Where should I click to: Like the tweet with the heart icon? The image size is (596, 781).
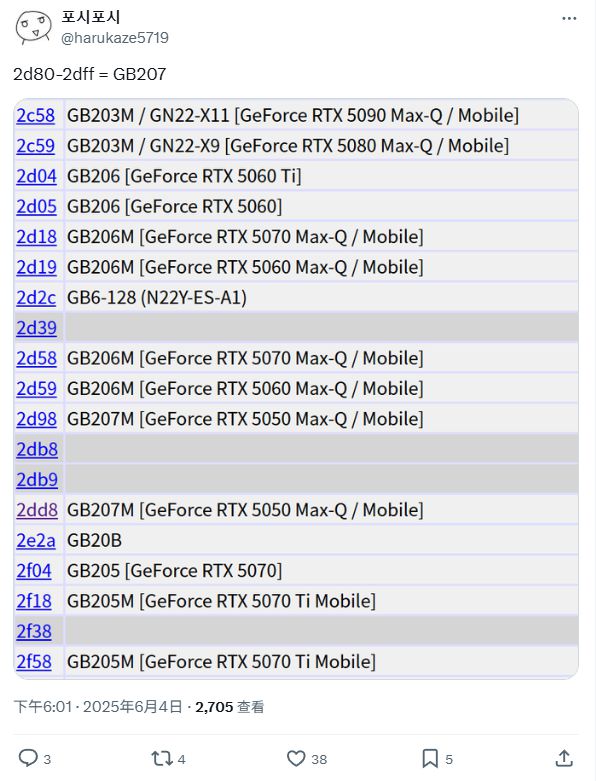click(296, 759)
